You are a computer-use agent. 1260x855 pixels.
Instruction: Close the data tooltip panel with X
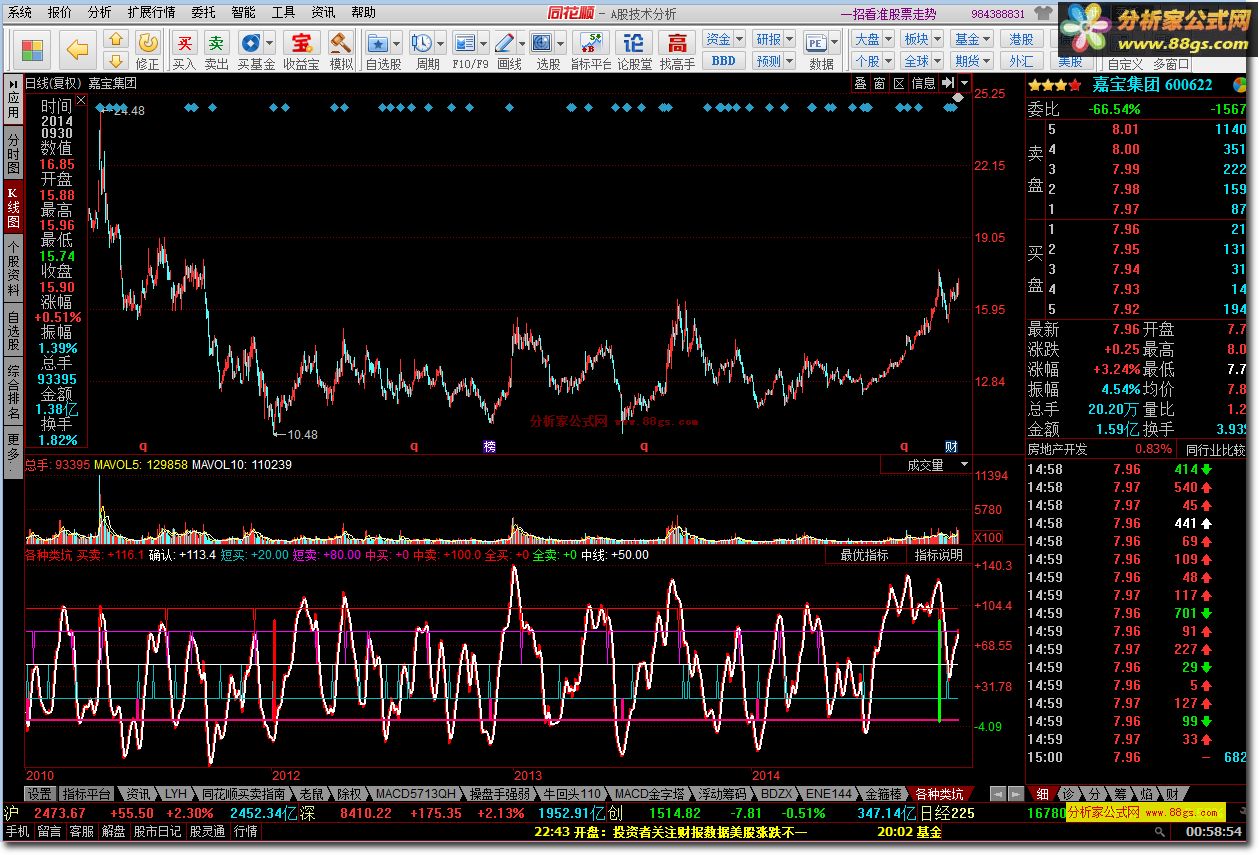(x=81, y=99)
